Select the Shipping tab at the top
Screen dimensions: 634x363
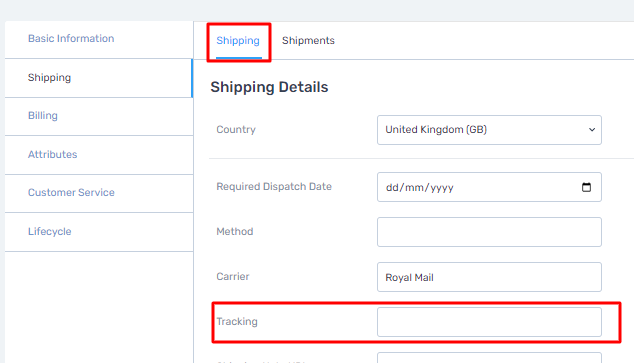[238, 40]
